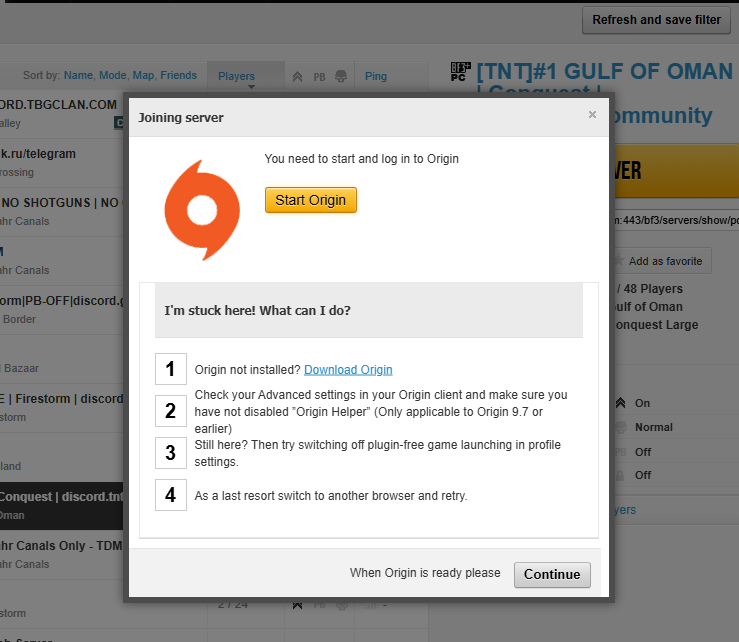Click step 3 number box
The image size is (739, 642).
[171, 453]
